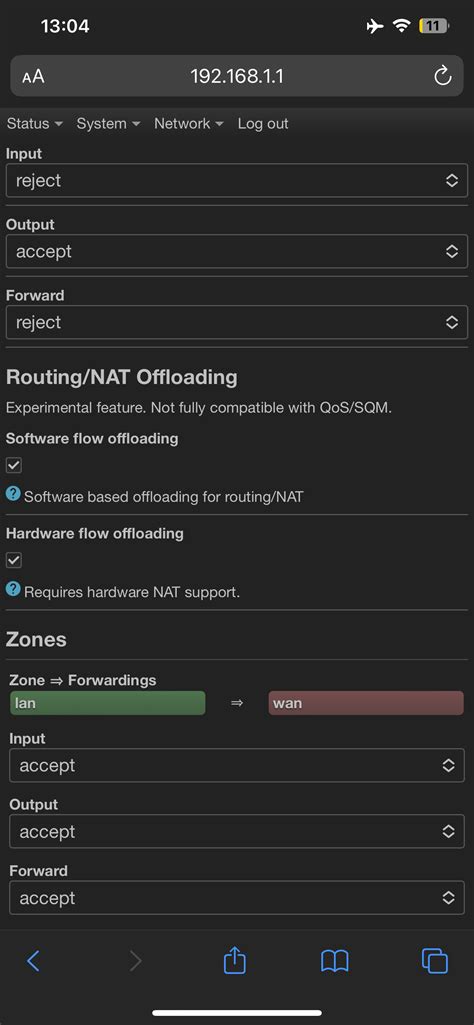Open the Status menu

(35, 124)
